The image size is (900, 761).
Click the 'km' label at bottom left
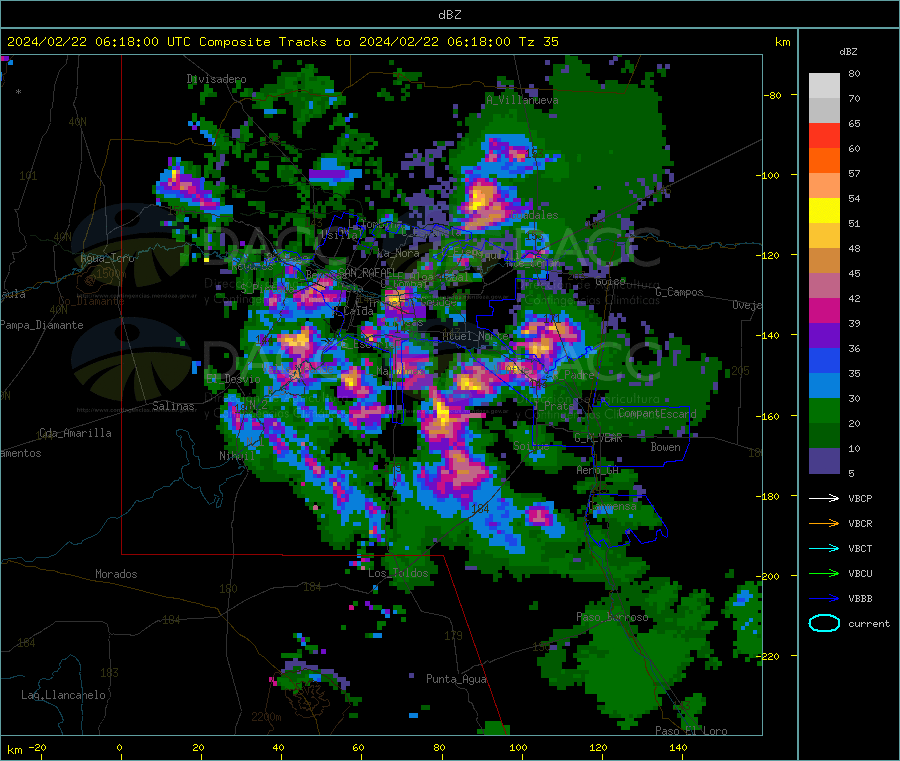(15, 750)
